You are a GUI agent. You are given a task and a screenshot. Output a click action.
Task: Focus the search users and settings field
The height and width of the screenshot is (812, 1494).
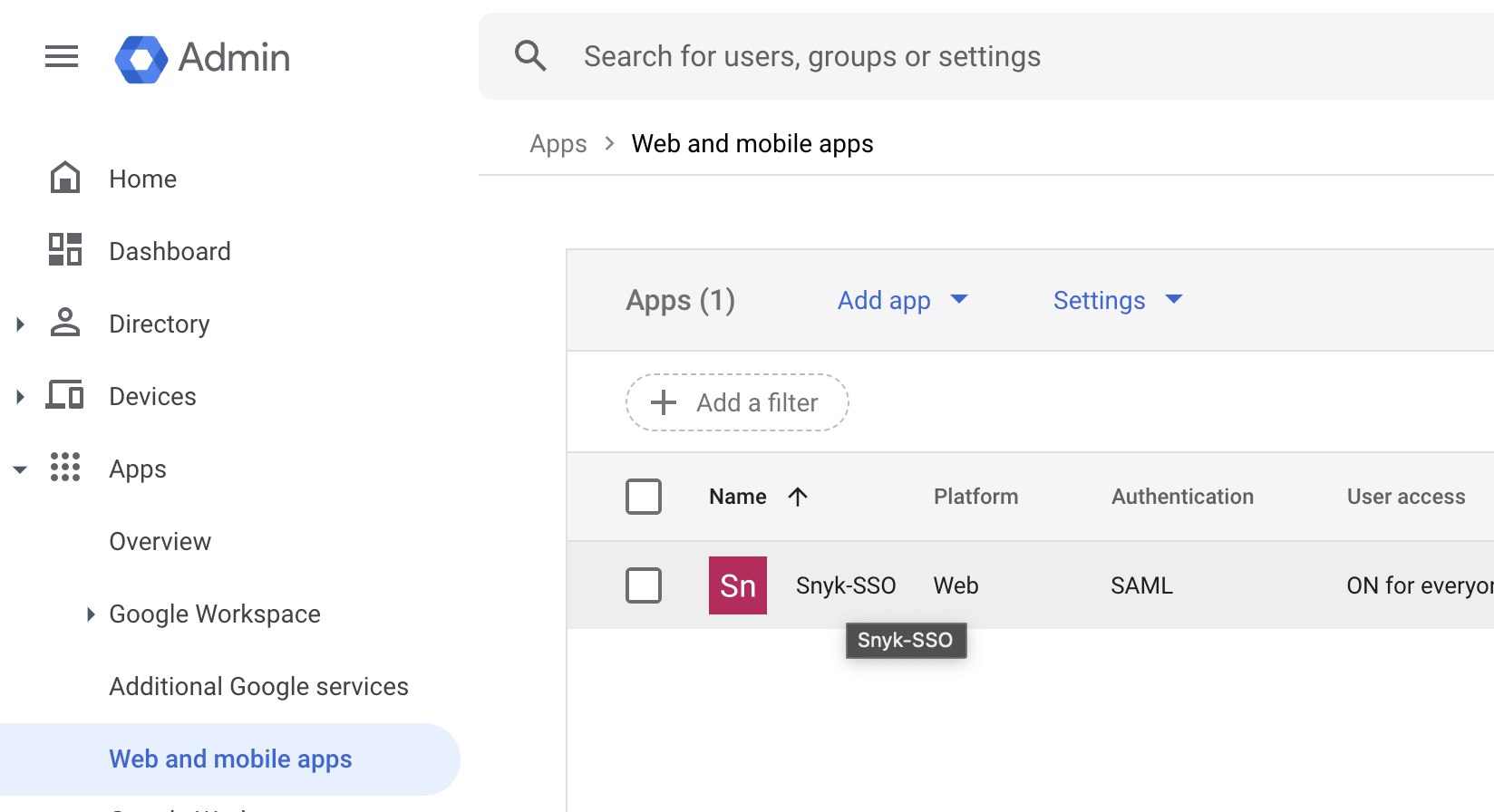click(986, 56)
